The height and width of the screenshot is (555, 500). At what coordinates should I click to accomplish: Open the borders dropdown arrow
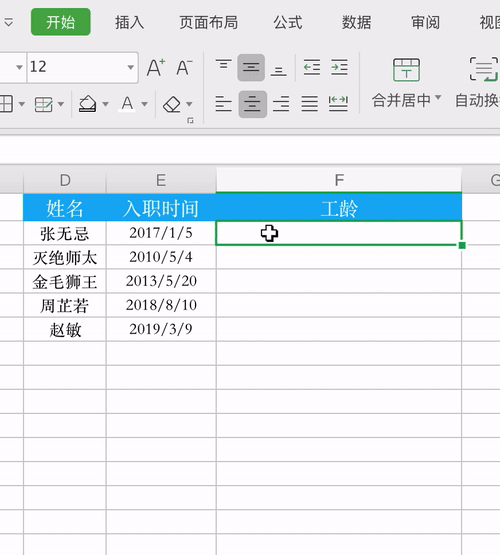pyautogui.click(x=22, y=104)
